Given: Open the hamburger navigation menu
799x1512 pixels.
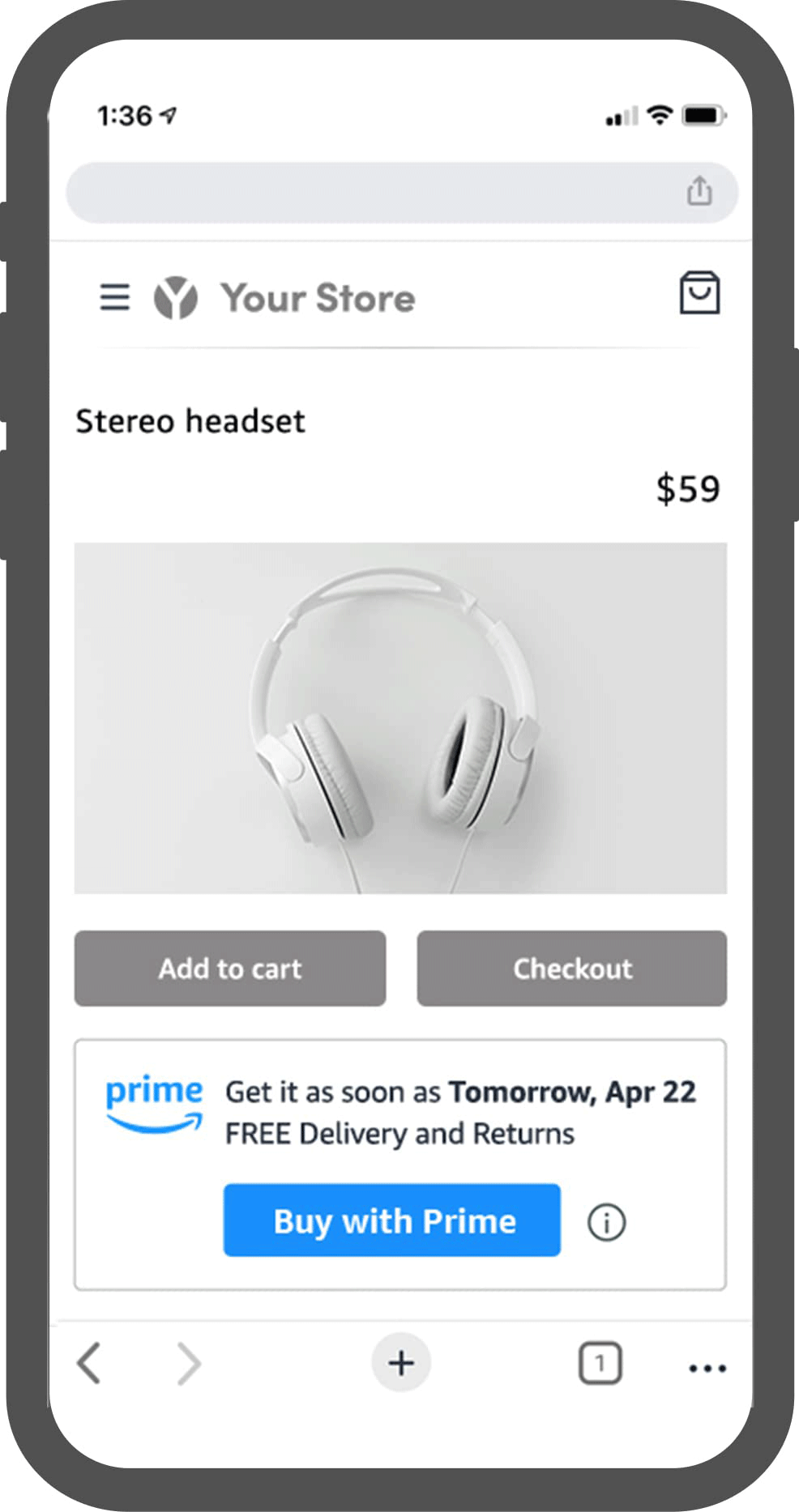Looking at the screenshot, I should tap(113, 297).
